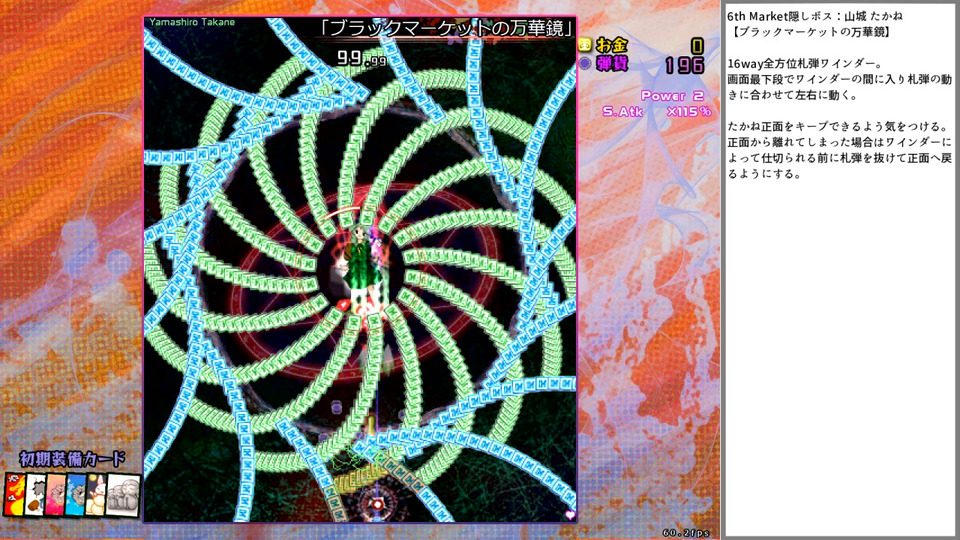Click the note line 'るようにする。'

pyautogui.click(x=765, y=174)
